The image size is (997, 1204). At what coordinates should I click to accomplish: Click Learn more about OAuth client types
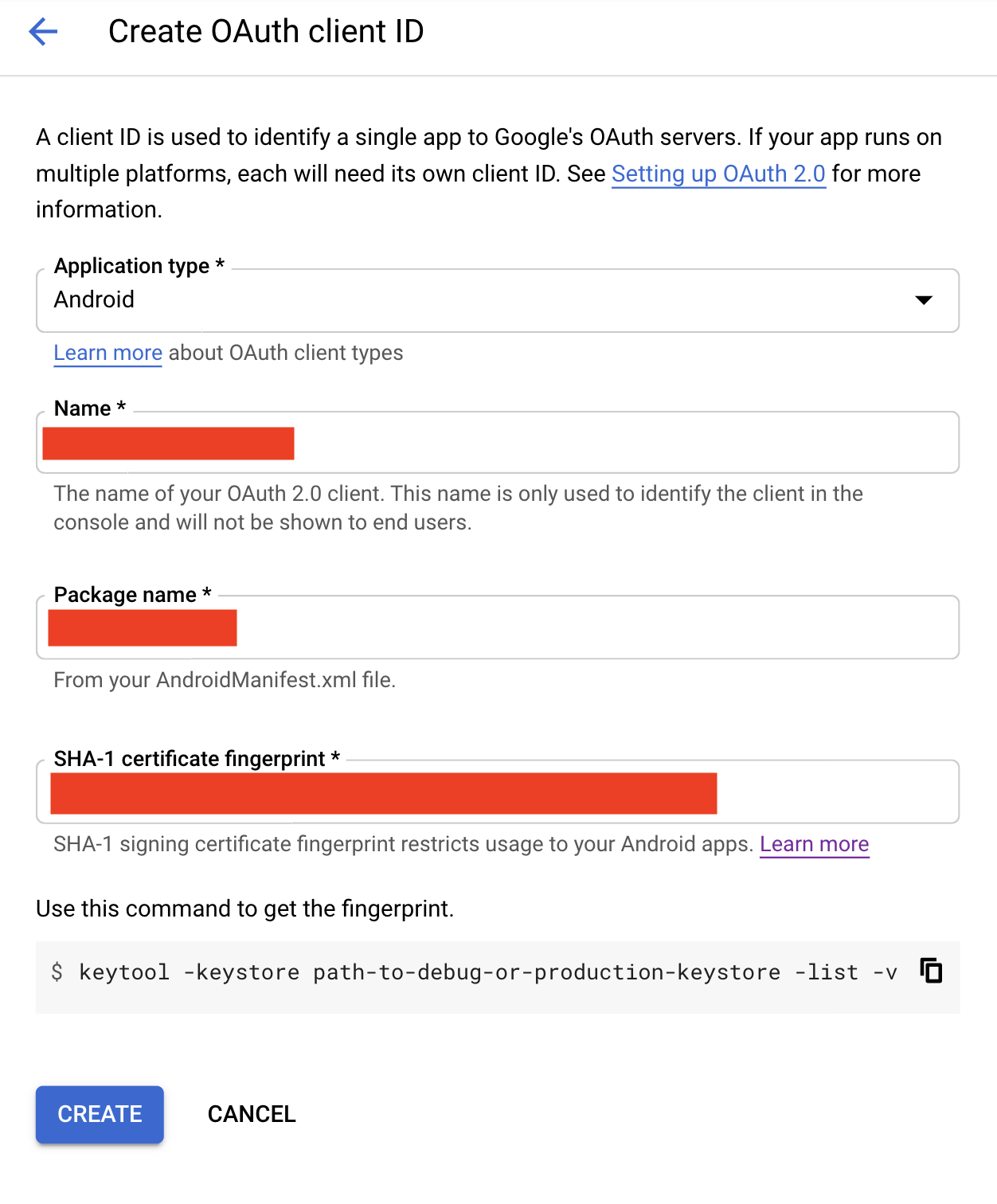pos(108,353)
